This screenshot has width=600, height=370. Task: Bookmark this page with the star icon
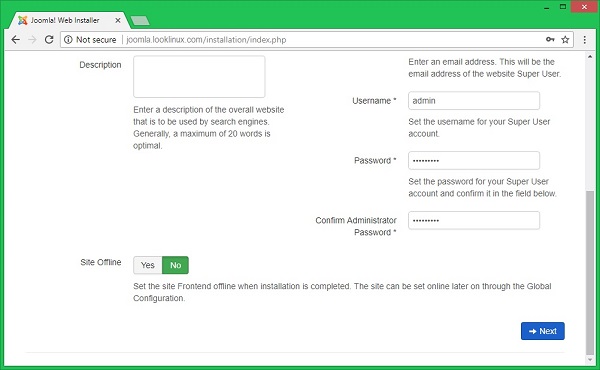[565, 39]
